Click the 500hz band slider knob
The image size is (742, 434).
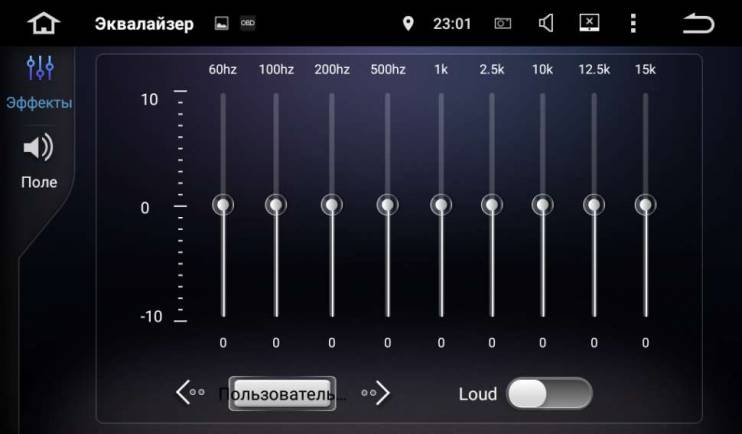[x=388, y=205]
